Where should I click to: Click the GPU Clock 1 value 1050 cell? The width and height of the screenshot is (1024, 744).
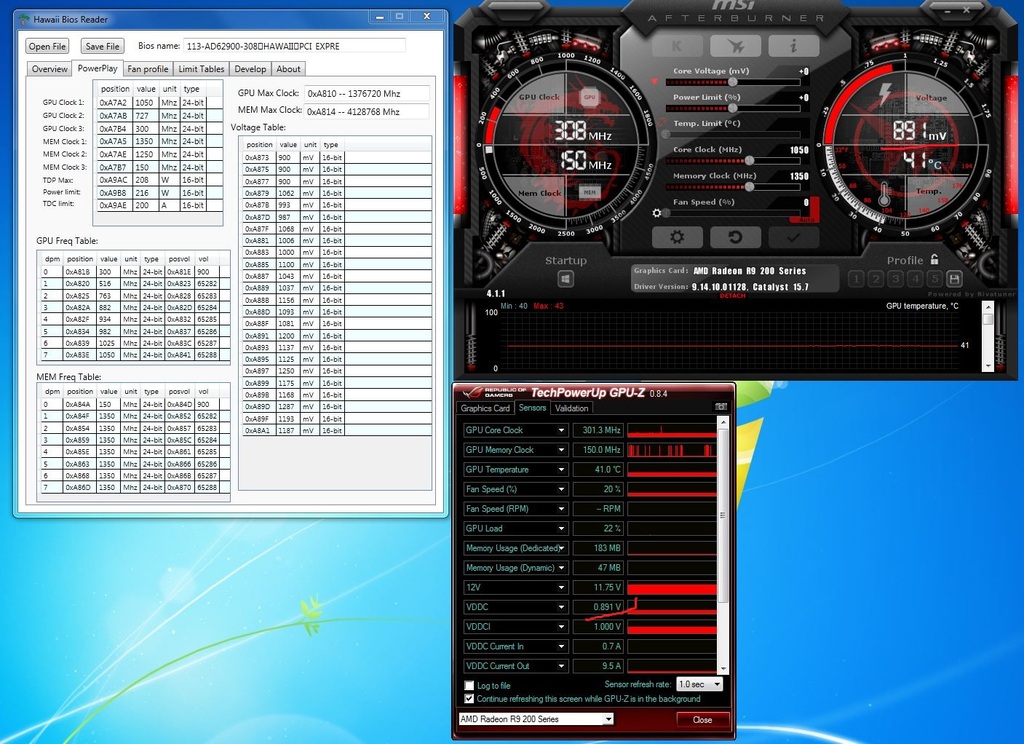click(x=146, y=103)
